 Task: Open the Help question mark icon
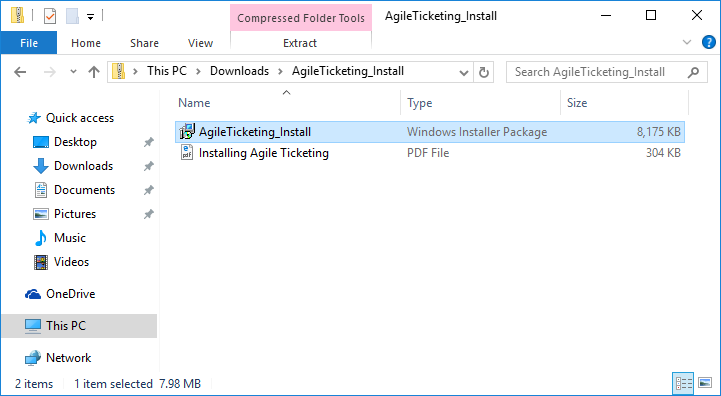pyautogui.click(x=709, y=43)
